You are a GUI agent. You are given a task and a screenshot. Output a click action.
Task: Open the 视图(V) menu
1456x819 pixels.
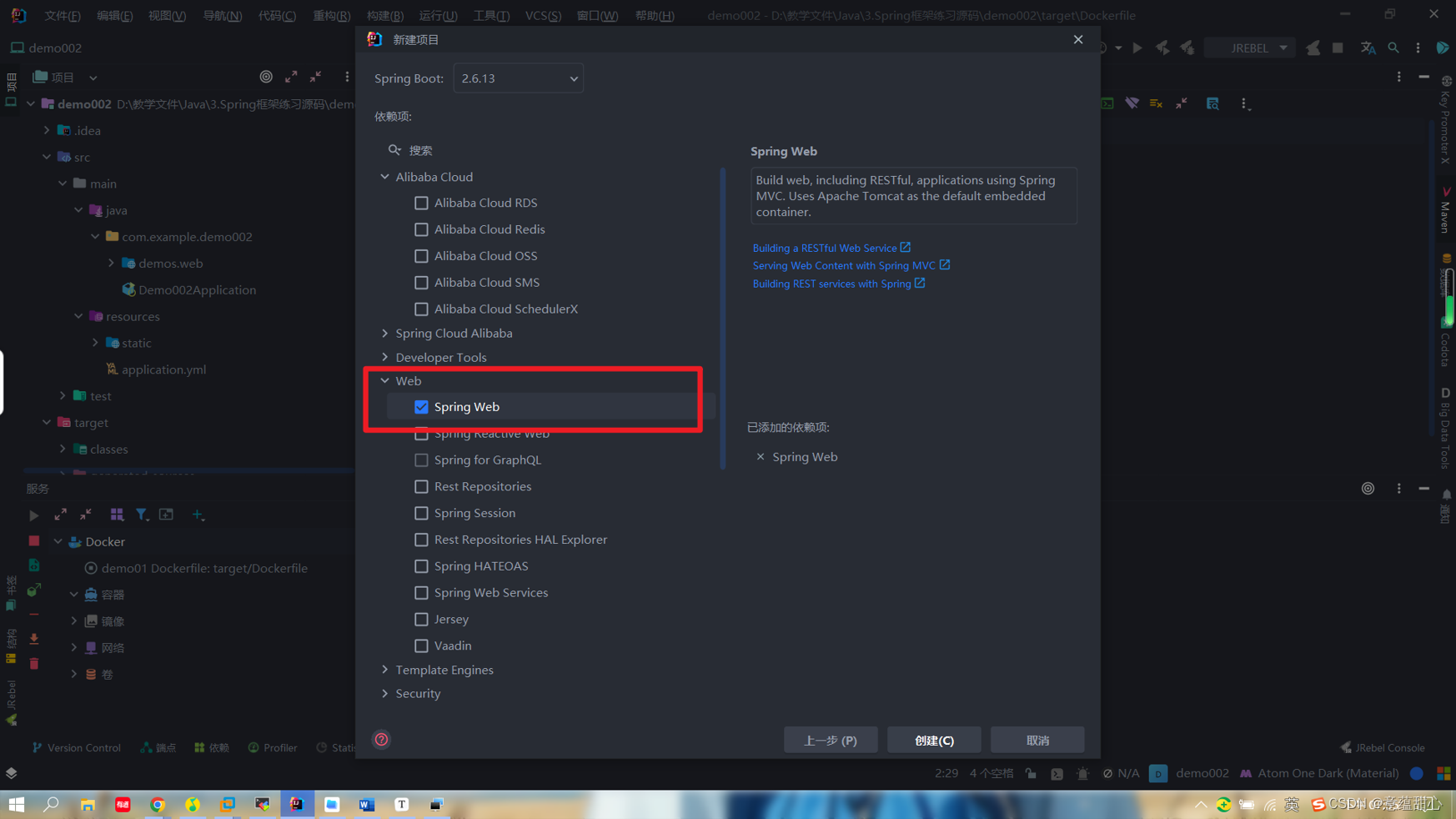[167, 15]
